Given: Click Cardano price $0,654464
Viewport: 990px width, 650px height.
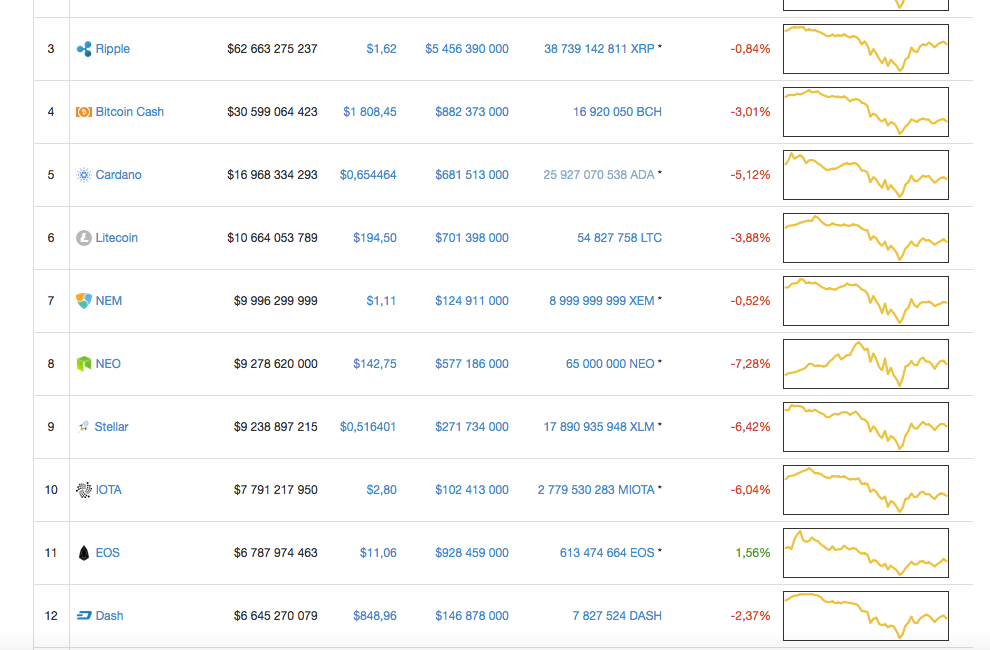Looking at the screenshot, I should [368, 175].
